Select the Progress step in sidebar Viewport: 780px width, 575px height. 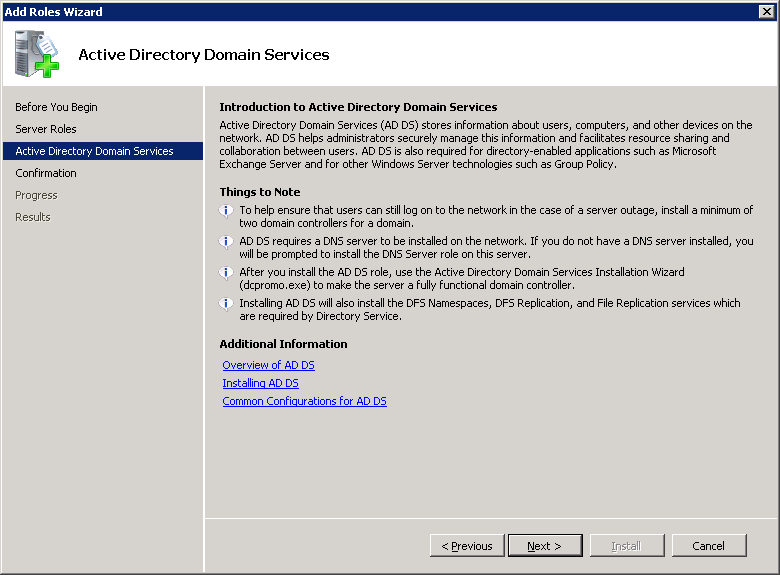(36, 195)
